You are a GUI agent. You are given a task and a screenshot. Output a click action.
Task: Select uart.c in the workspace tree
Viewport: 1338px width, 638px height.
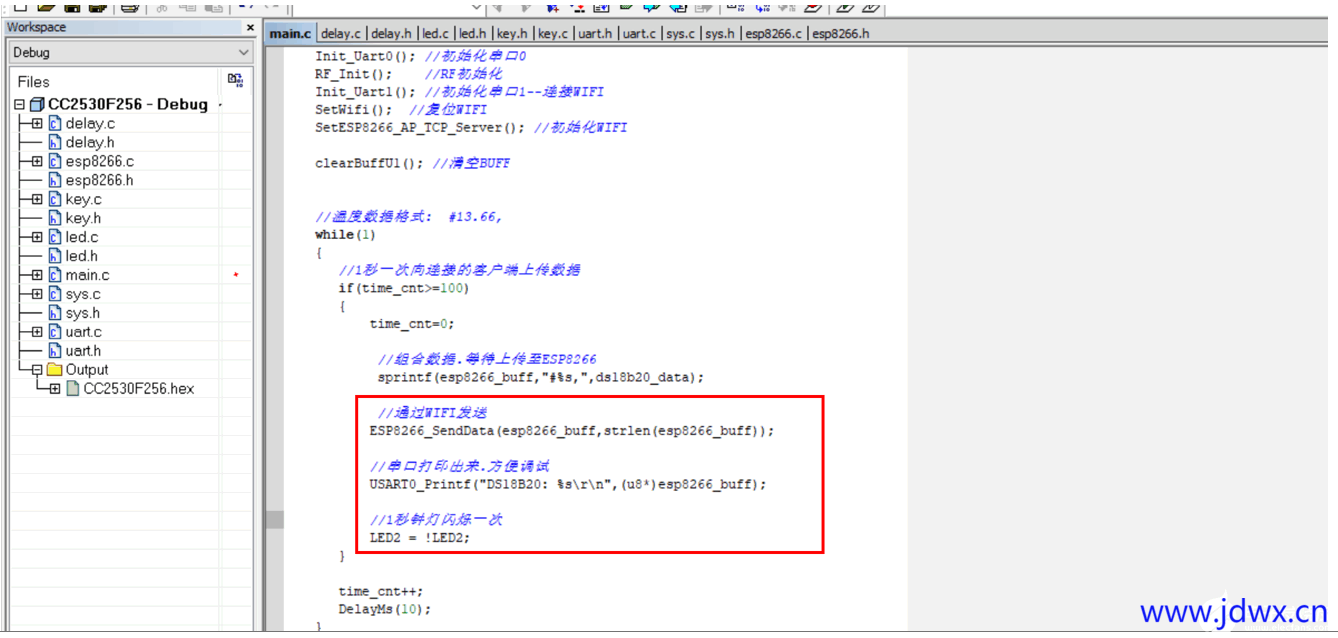[84, 332]
